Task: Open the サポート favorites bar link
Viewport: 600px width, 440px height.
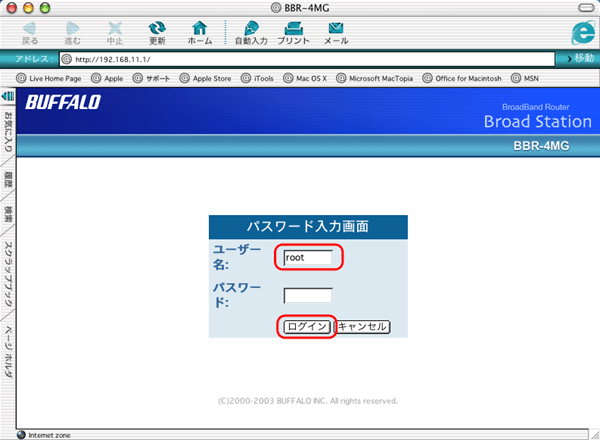Action: pos(151,78)
